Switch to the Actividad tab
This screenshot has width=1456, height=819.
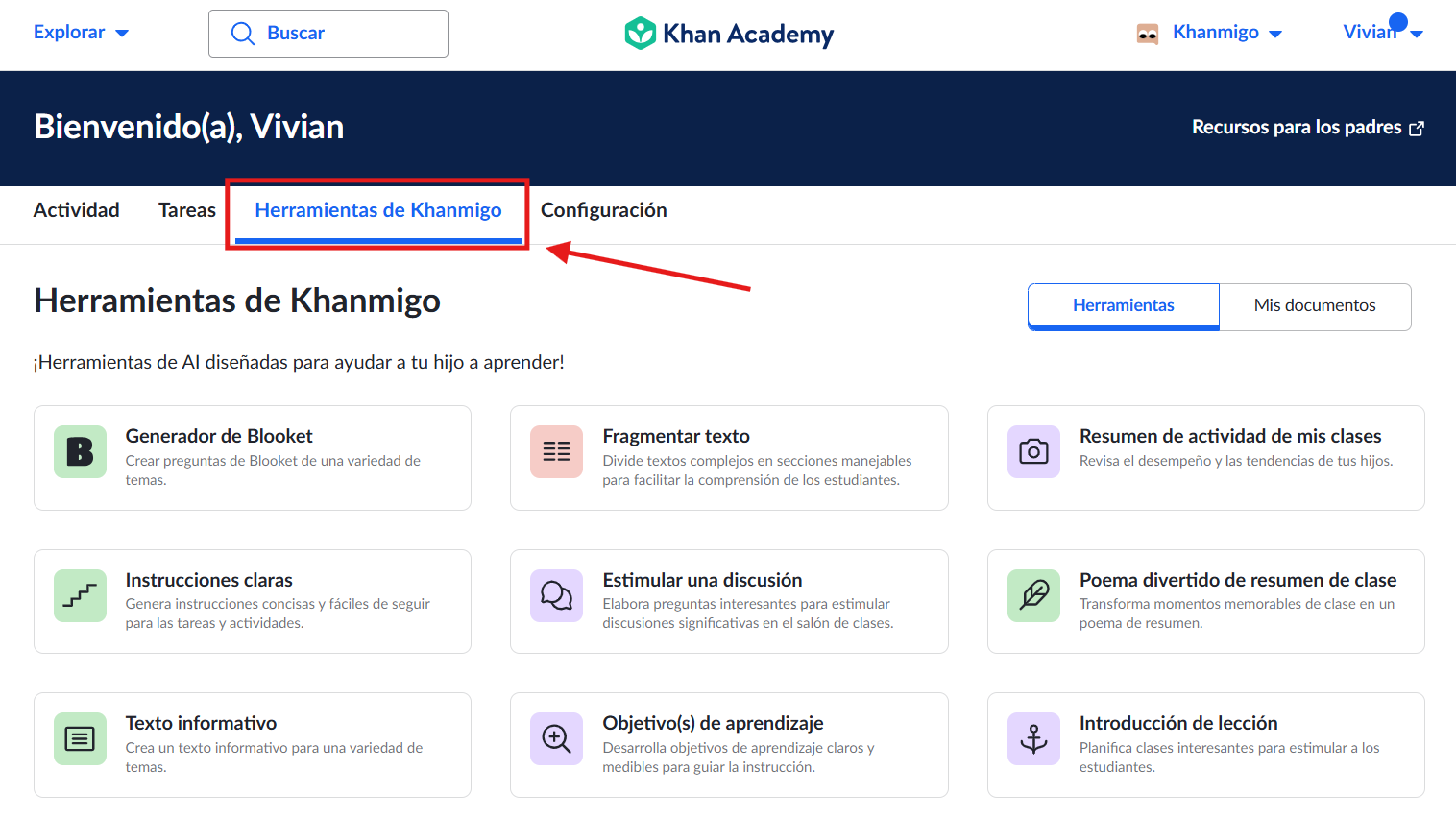77,210
